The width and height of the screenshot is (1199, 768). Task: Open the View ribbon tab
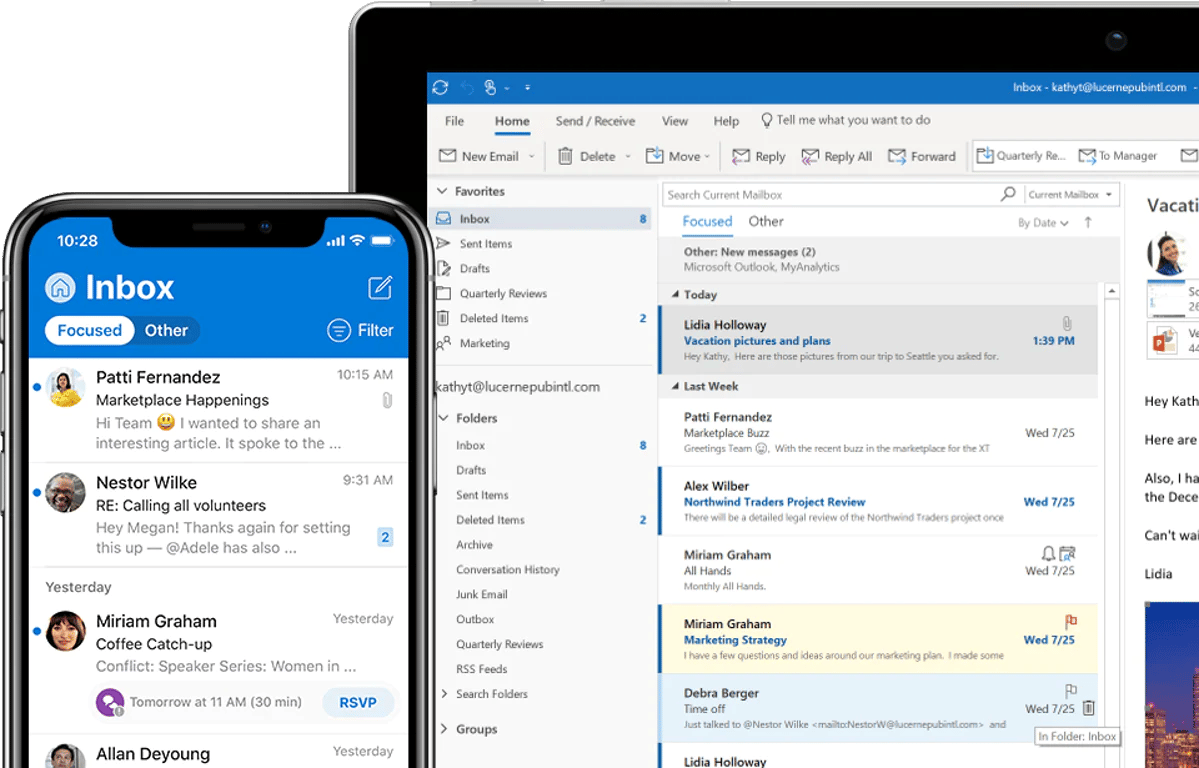tap(674, 121)
